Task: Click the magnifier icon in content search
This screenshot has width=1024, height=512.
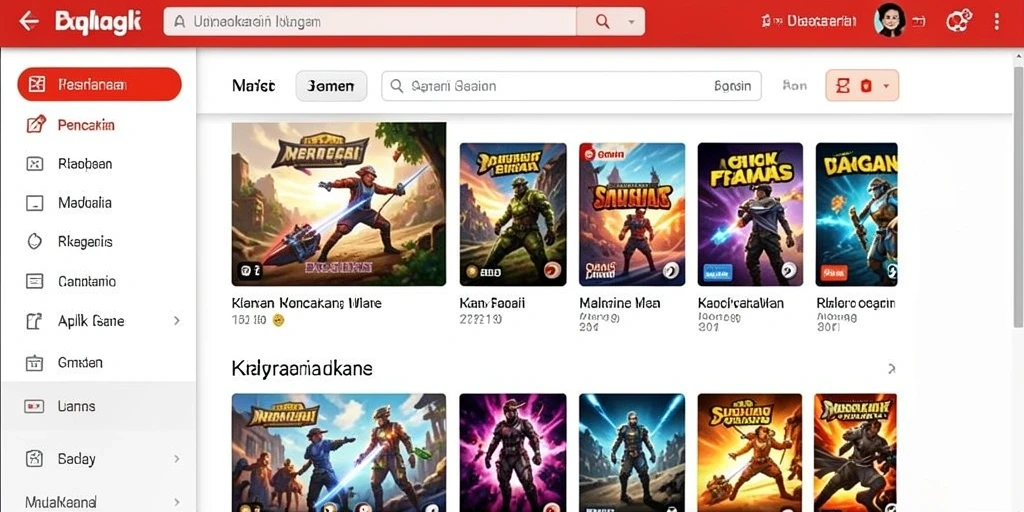Action: coord(396,86)
